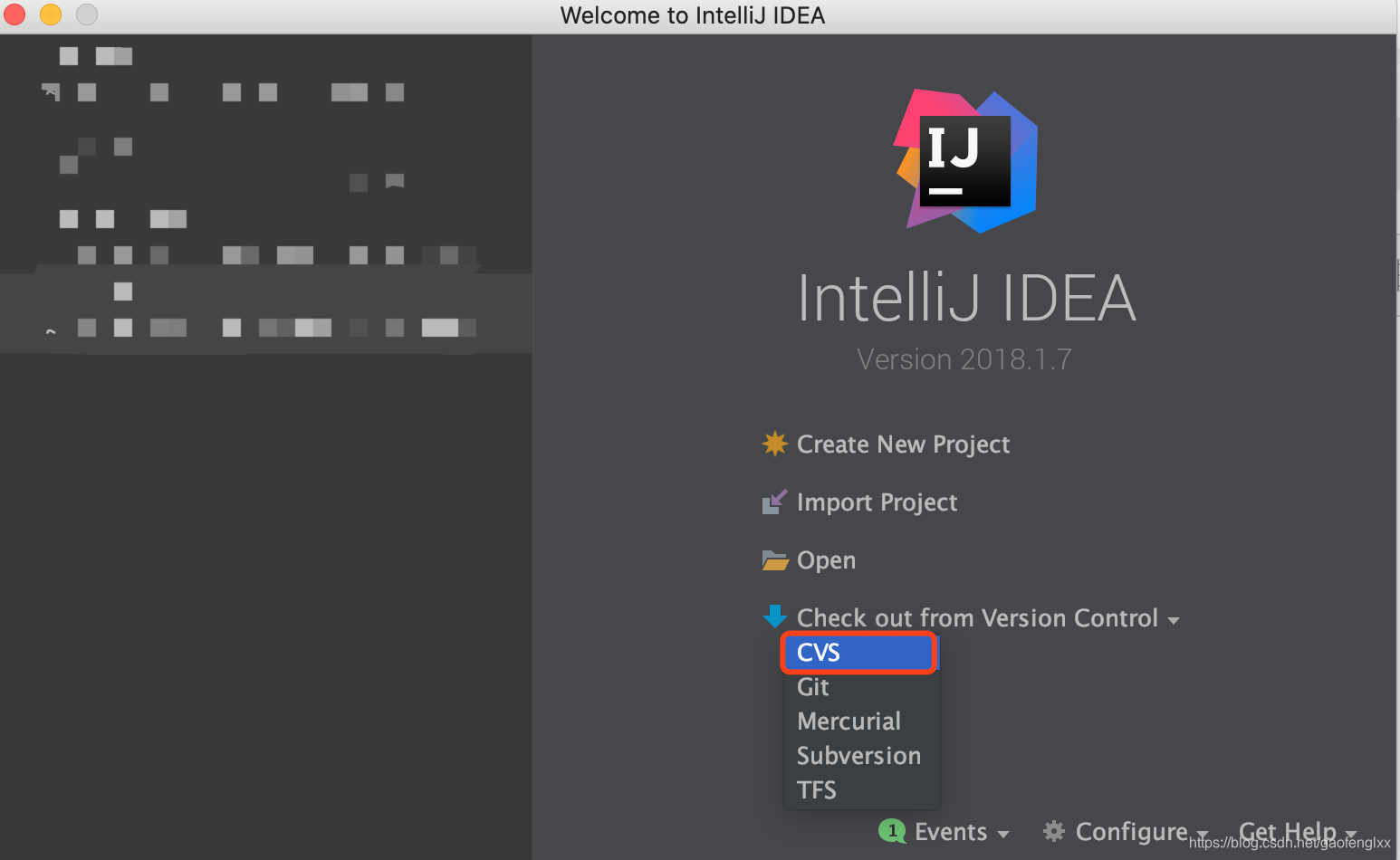
Task: Click the Import Project arrow icon
Action: coord(774,502)
